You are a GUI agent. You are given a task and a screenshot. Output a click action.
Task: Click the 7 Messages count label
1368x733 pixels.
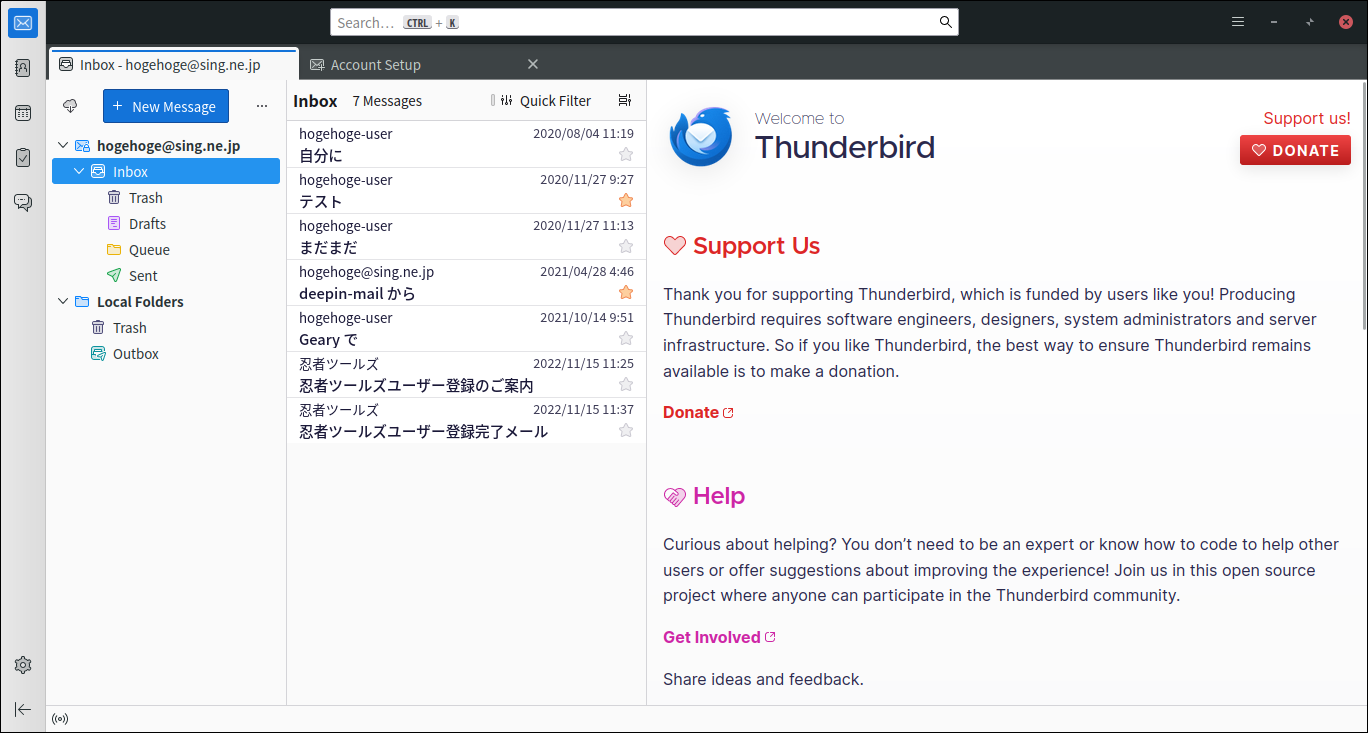click(387, 101)
